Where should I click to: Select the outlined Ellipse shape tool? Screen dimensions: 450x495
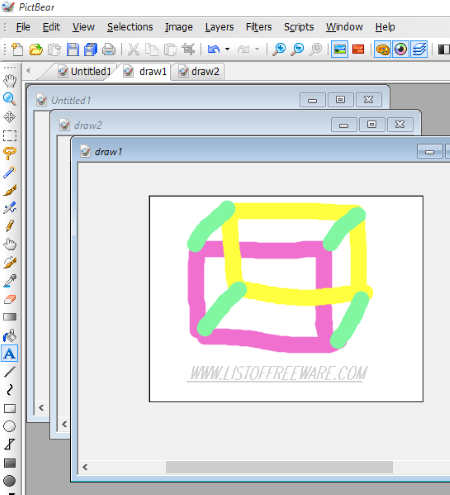(x=9, y=426)
